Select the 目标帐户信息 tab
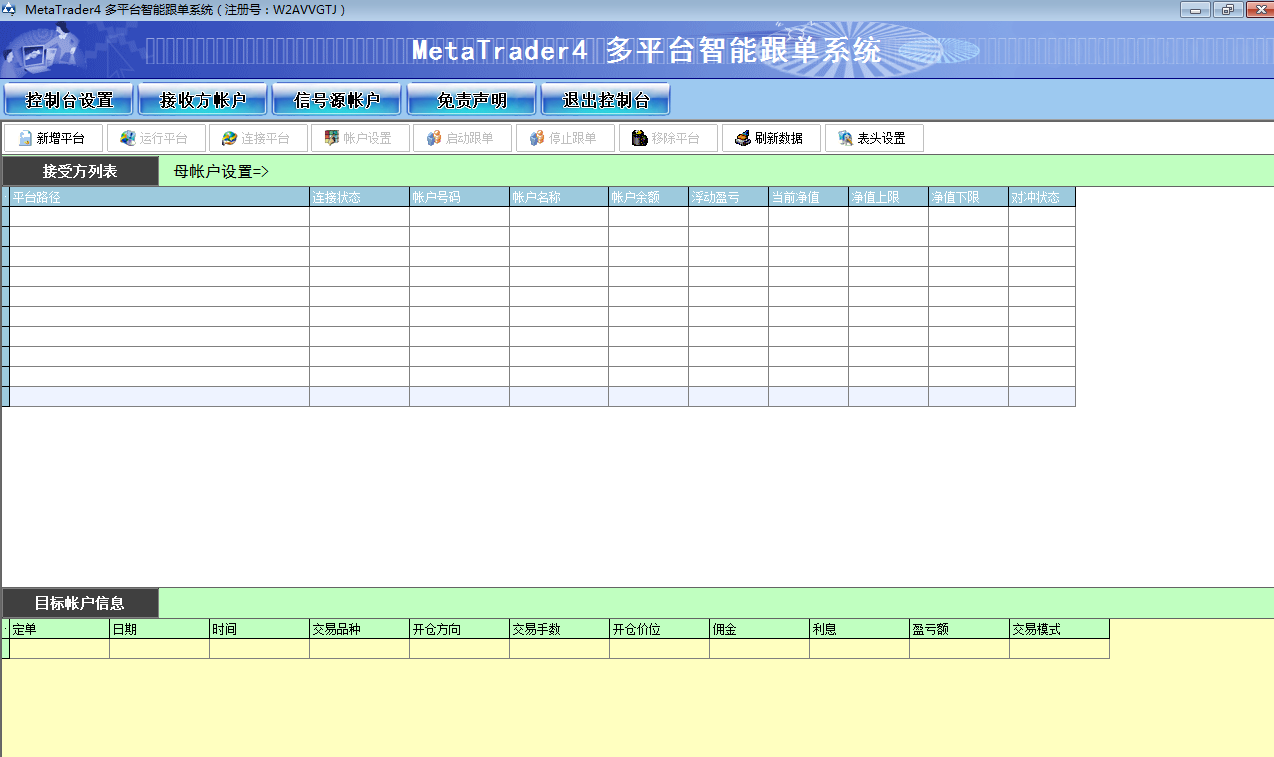 point(80,603)
